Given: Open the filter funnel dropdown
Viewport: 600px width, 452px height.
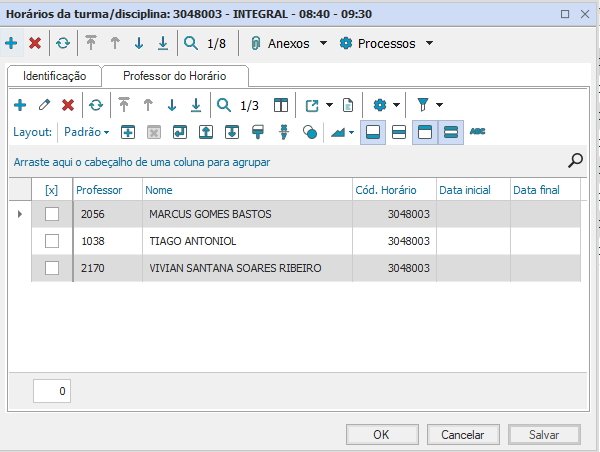Looking at the screenshot, I should (x=430, y=105).
